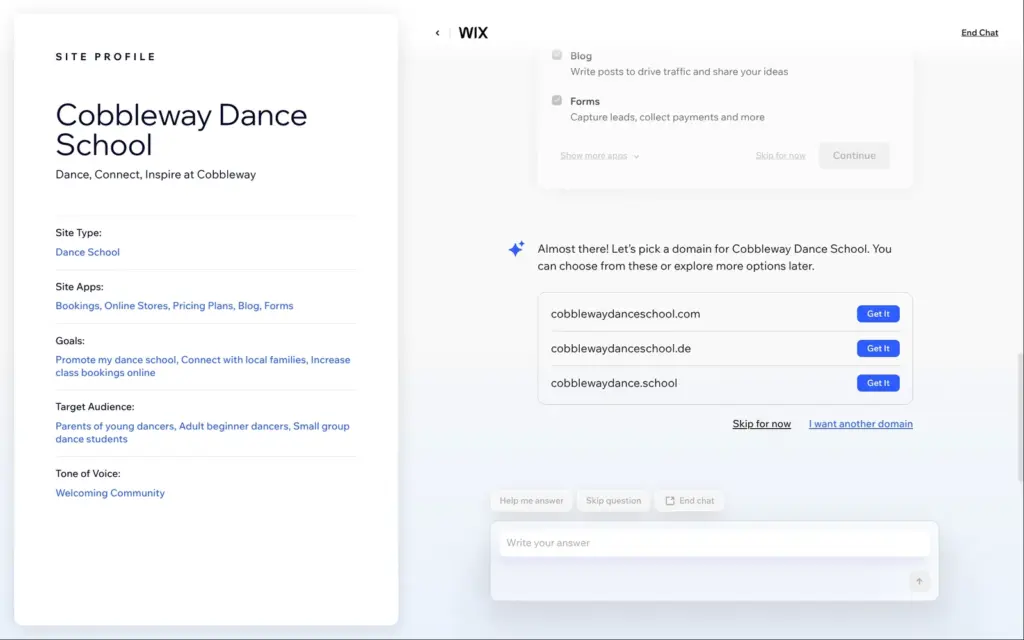Skip the domain selection for now
The height and width of the screenshot is (640, 1024).
pos(761,424)
